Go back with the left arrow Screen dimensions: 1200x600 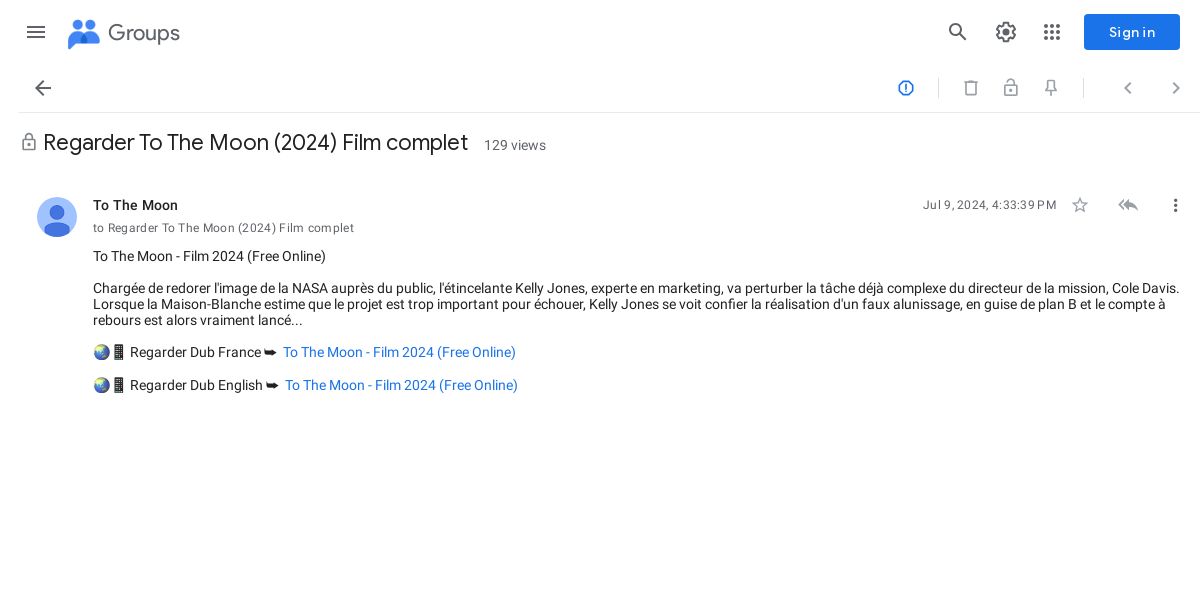pyautogui.click(x=43, y=88)
